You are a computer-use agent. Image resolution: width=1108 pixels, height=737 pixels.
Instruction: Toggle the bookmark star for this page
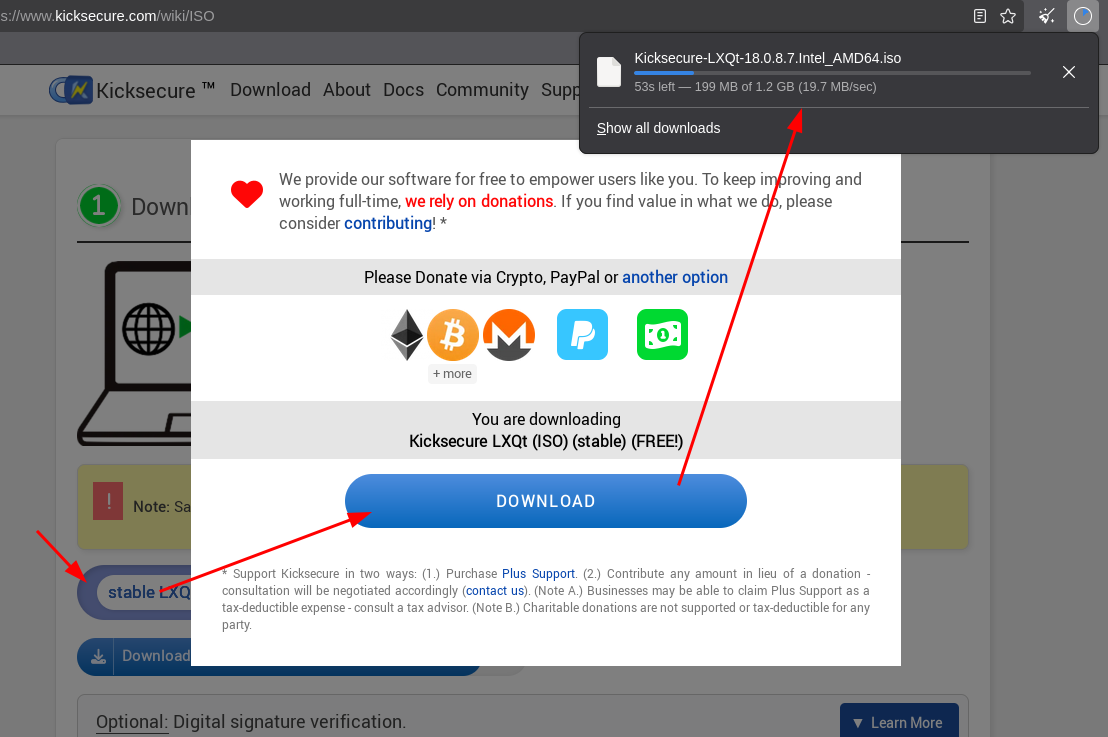tap(1007, 16)
